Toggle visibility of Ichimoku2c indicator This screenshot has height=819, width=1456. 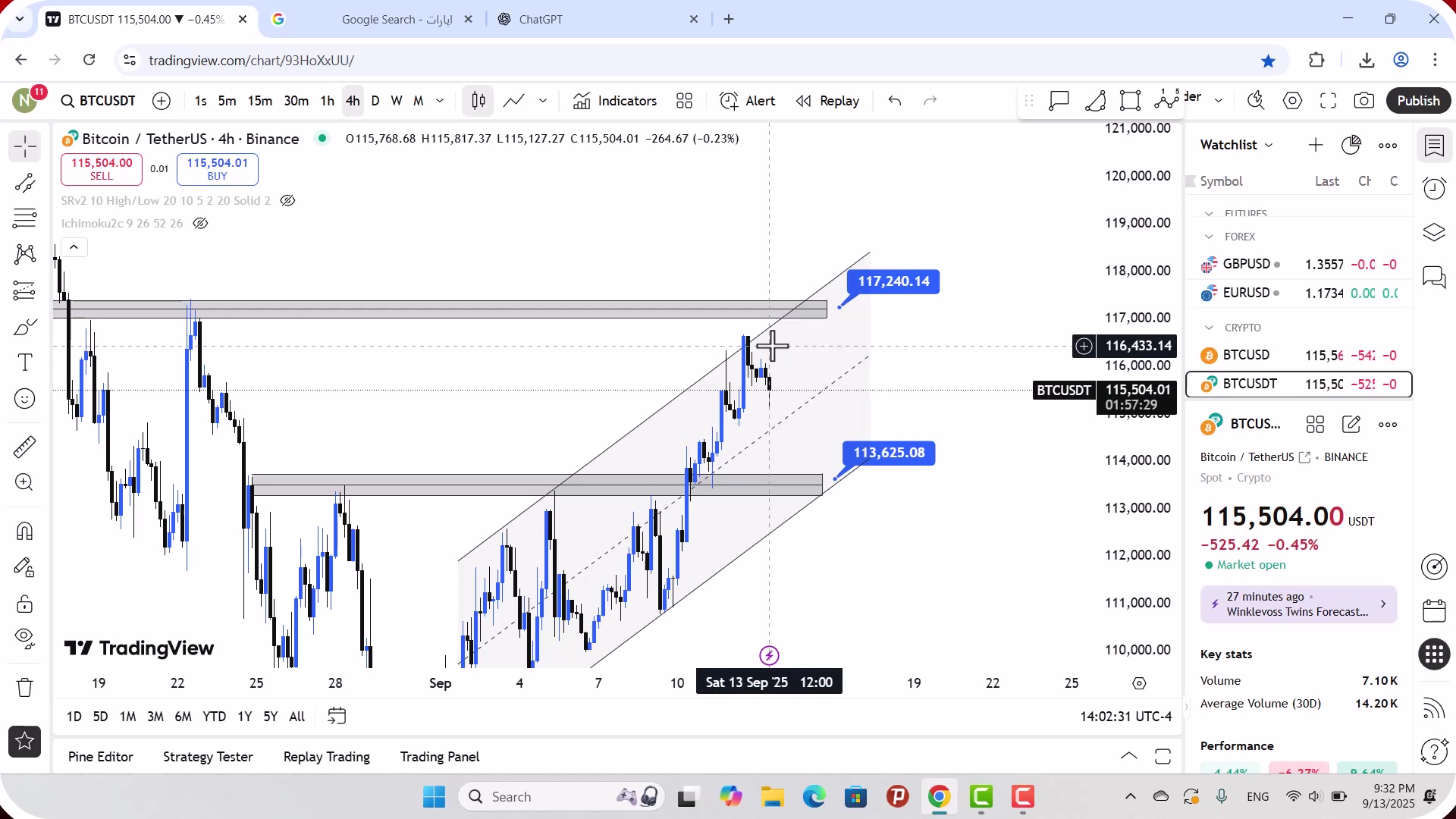pos(200,224)
